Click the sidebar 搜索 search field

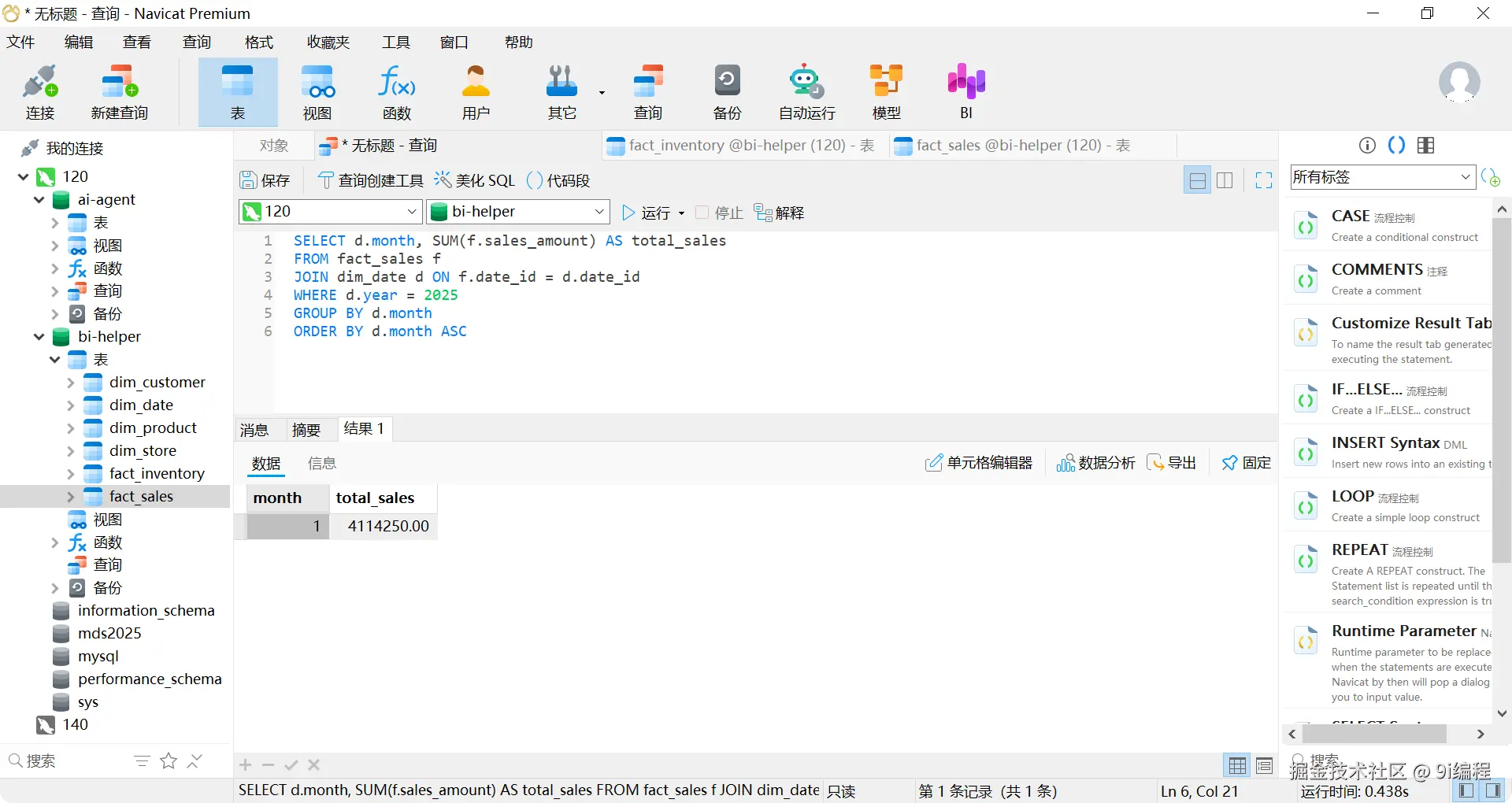click(67, 760)
